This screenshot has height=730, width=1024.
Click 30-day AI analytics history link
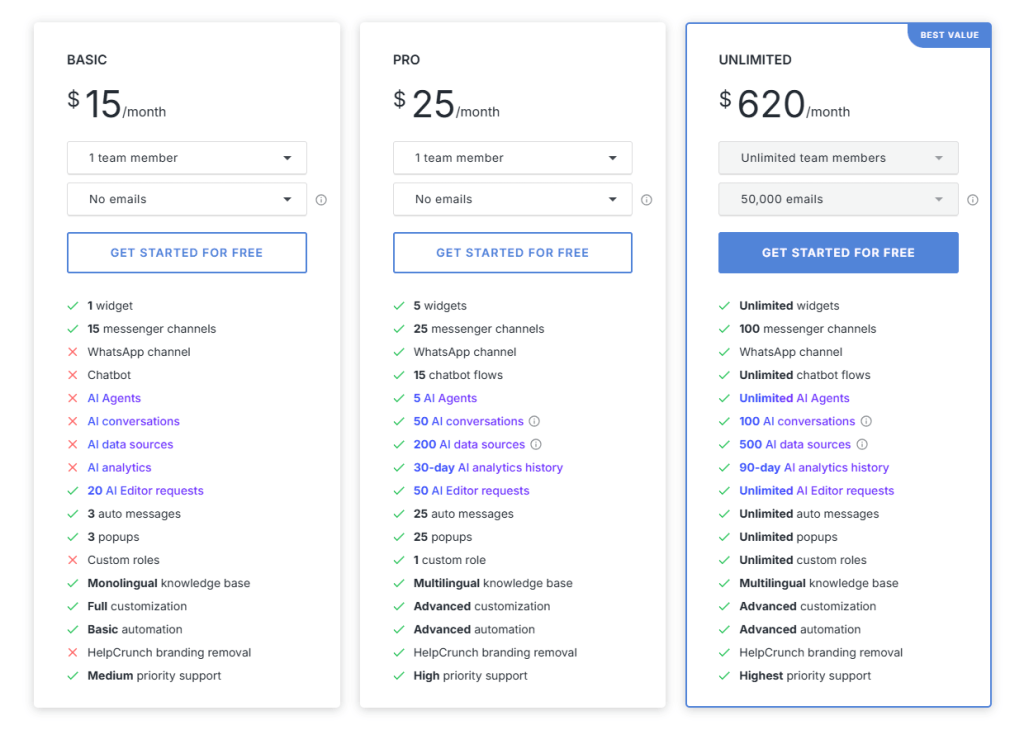[488, 468]
